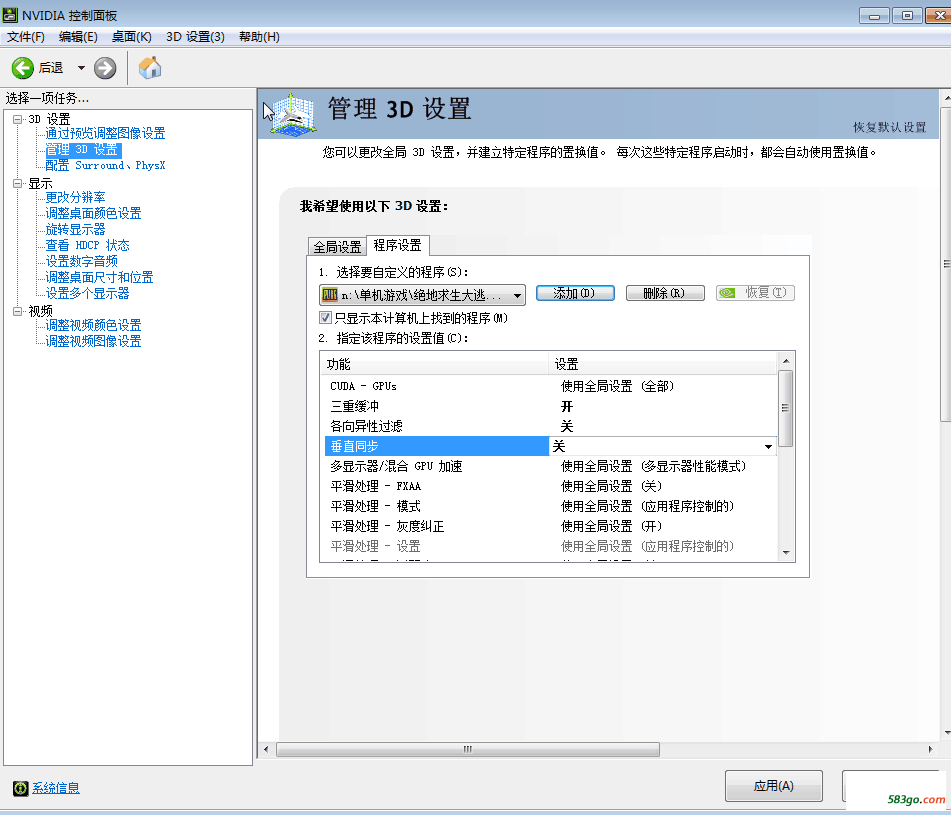Click the 3D settings header illustration
This screenshot has width=951, height=815.
coord(294,114)
